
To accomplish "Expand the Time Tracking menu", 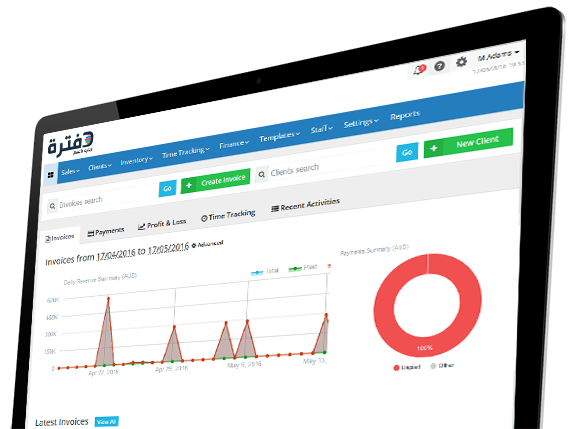I will click(x=186, y=152).
